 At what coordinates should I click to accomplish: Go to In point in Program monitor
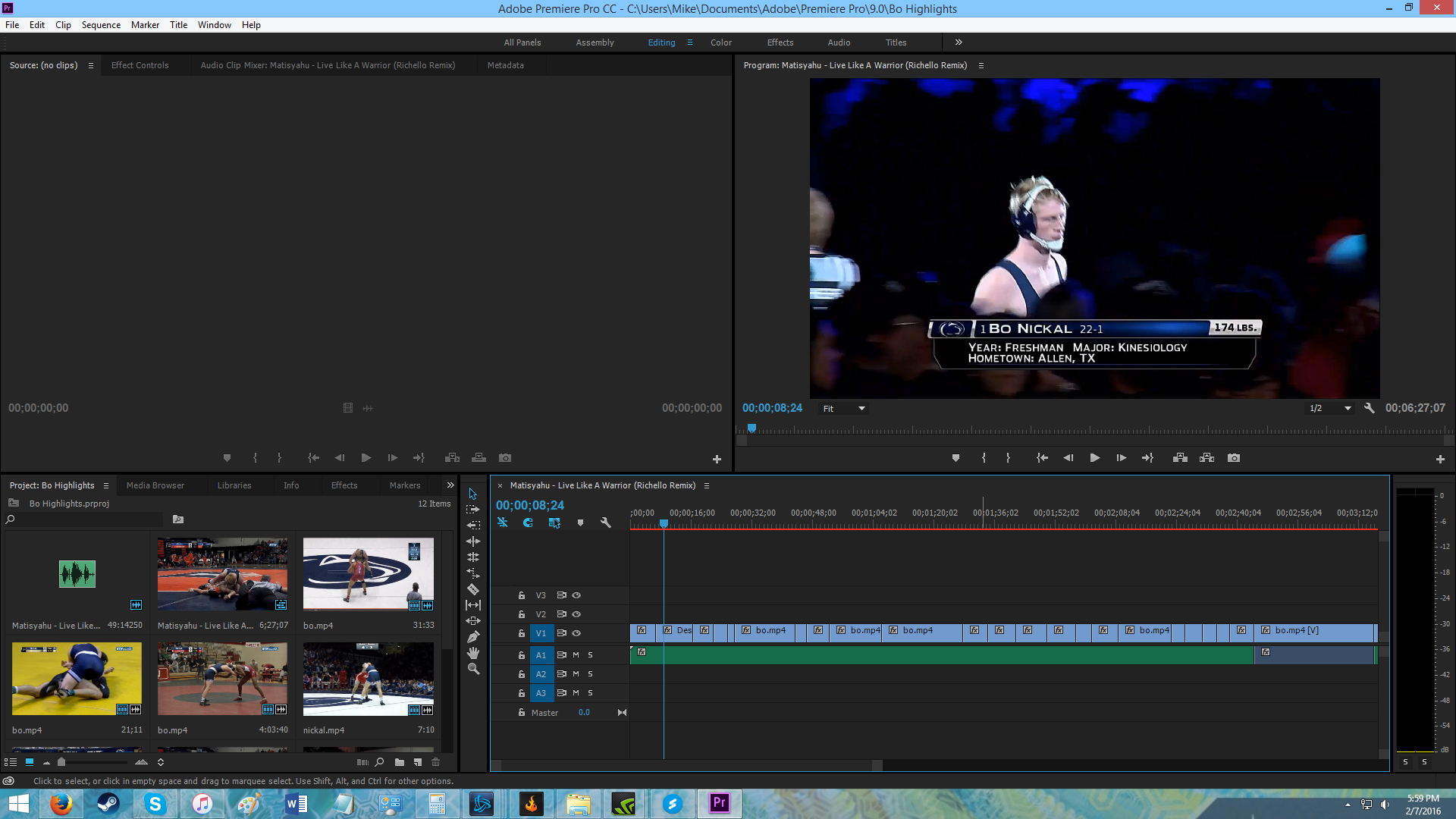(x=1042, y=458)
